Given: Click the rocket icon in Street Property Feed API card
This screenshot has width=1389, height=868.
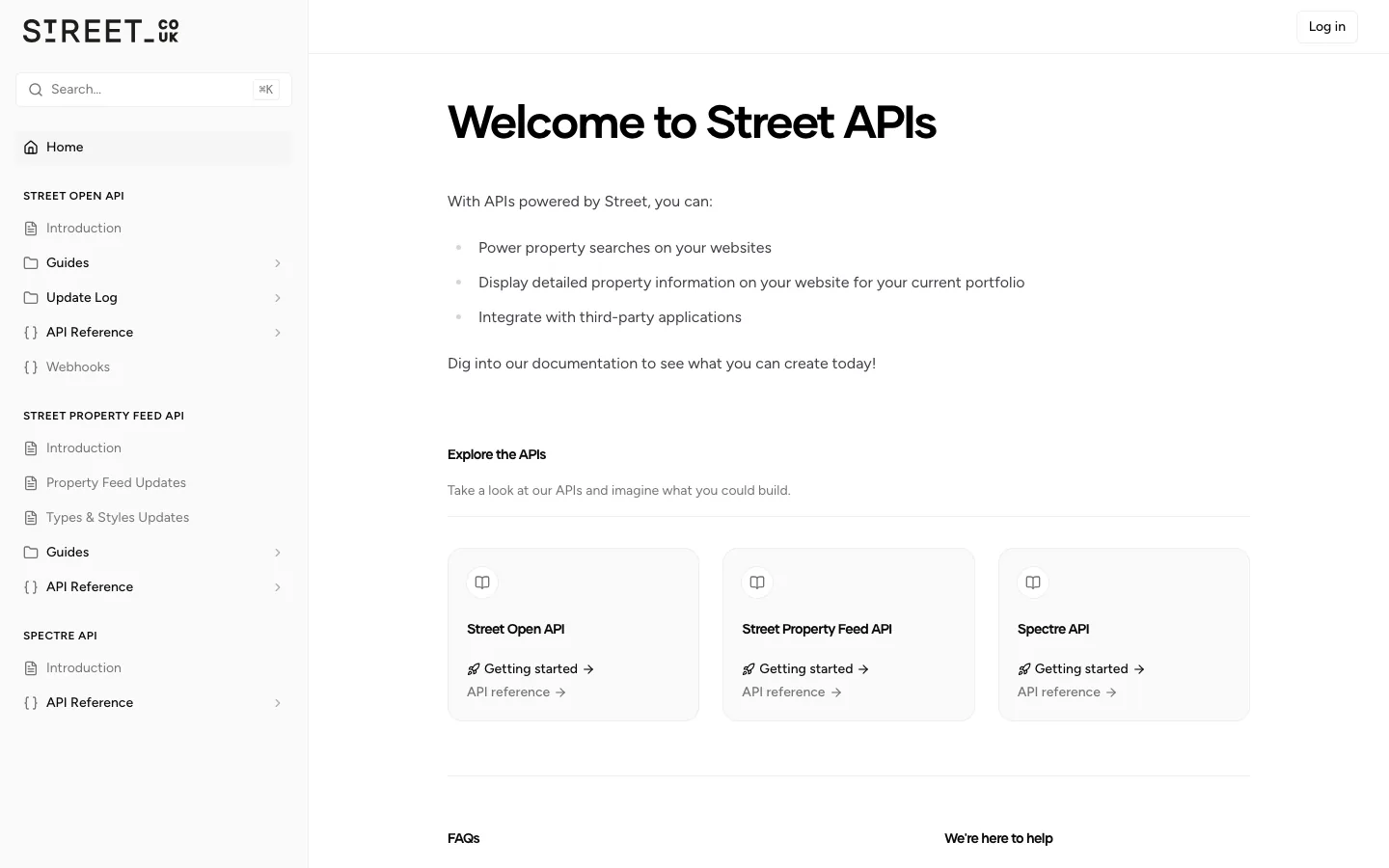Looking at the screenshot, I should pyautogui.click(x=749, y=669).
